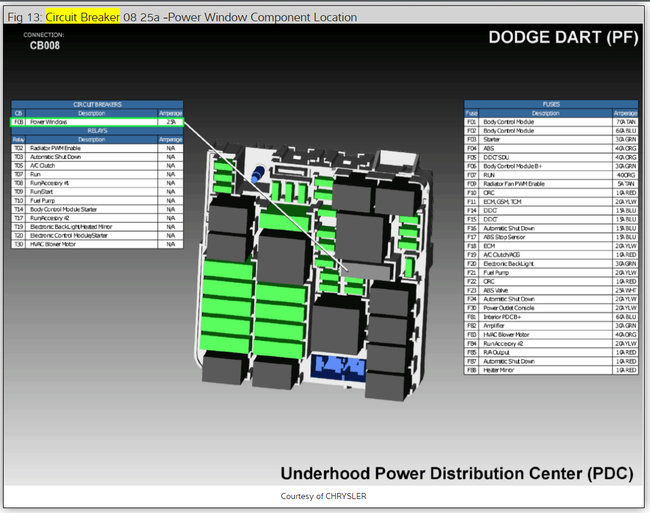The width and height of the screenshot is (650, 513).
Task: Select fuse row F84 Run/Accessory #2
Action: pos(551,344)
